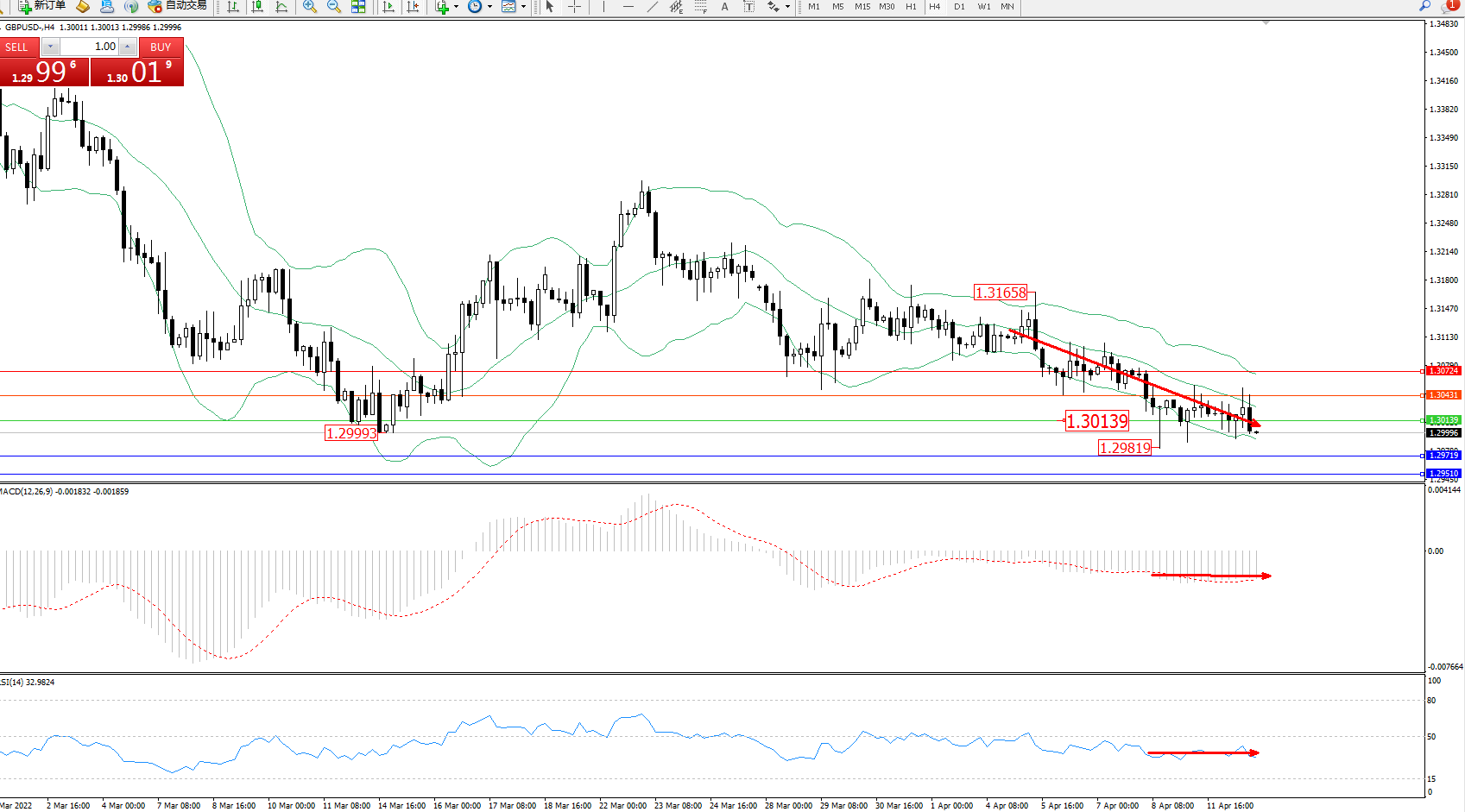
Task: Select the Fibonacci Retracement tool
Action: click(700, 7)
